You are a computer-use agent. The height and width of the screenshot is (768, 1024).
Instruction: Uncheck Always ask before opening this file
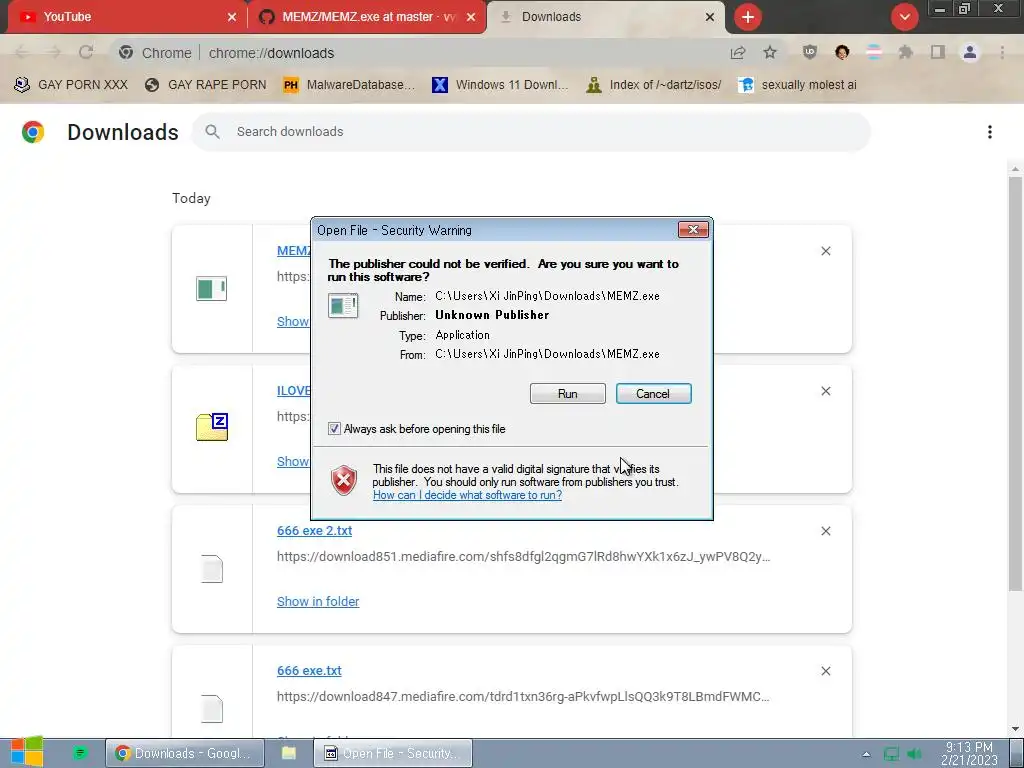point(334,429)
